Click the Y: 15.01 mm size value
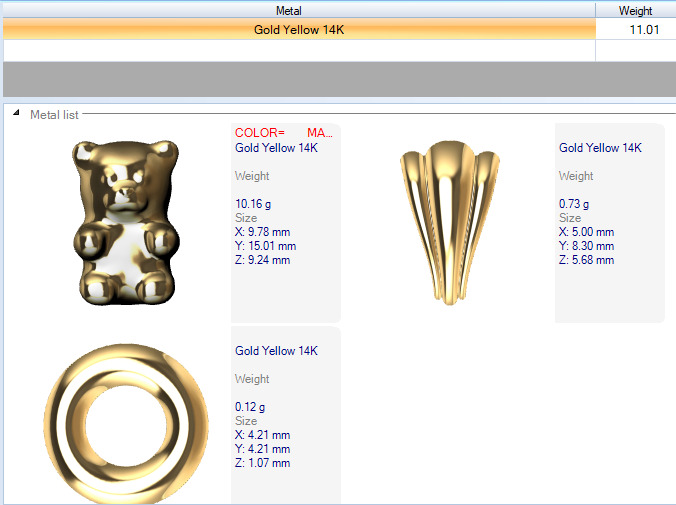Image resolution: width=676 pixels, height=505 pixels. [266, 246]
